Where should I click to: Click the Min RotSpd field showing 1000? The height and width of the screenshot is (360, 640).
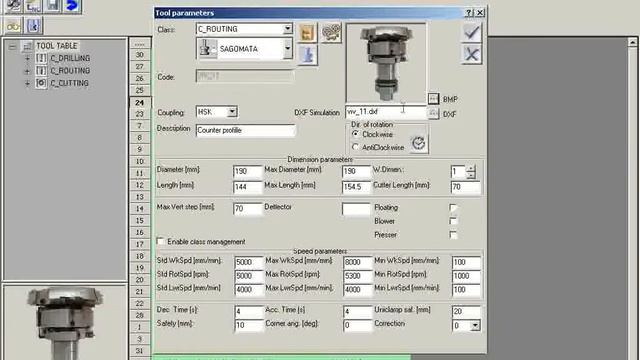(x=466, y=276)
